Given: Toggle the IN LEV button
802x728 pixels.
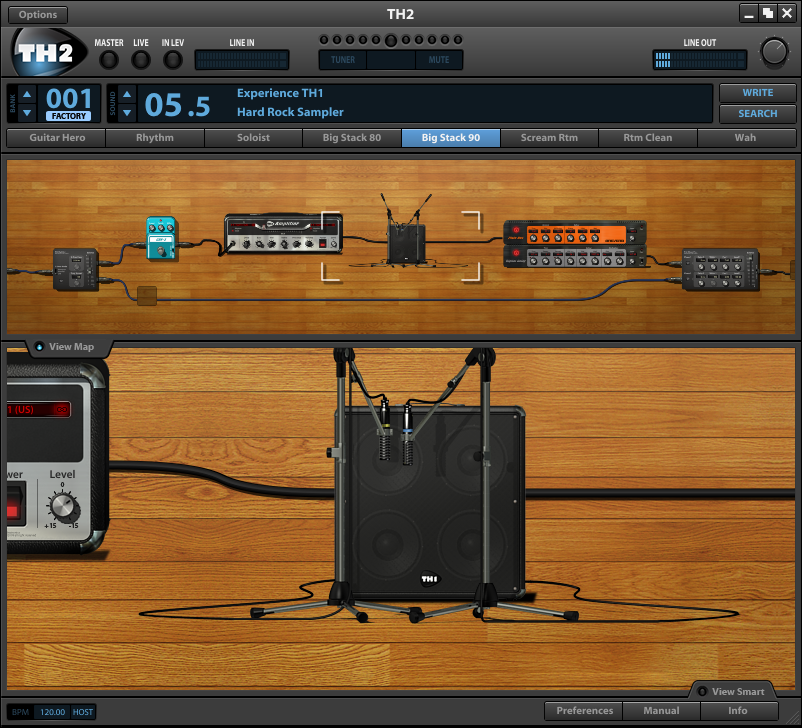Looking at the screenshot, I should (173, 60).
